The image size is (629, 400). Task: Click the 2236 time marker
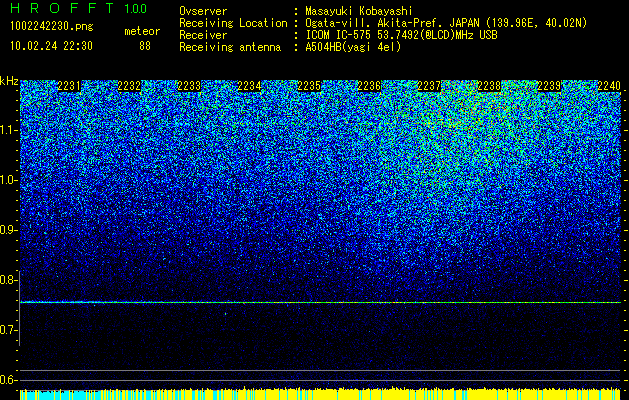pyautogui.click(x=369, y=86)
